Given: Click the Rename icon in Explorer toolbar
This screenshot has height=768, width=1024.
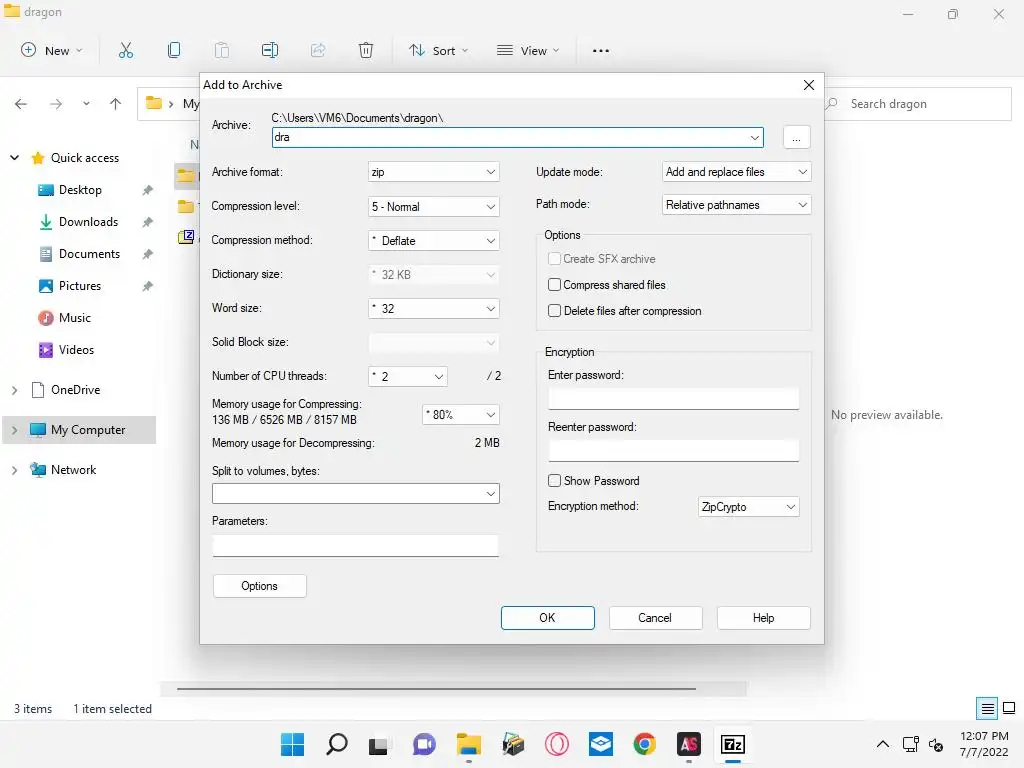Looking at the screenshot, I should pyautogui.click(x=270, y=50).
